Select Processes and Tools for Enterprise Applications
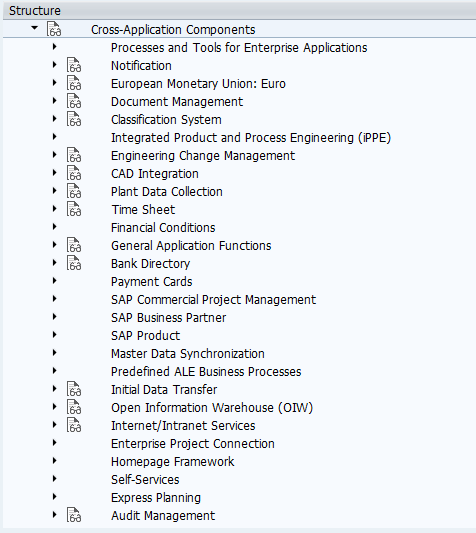Image resolution: width=476 pixels, height=533 pixels. coord(239,48)
